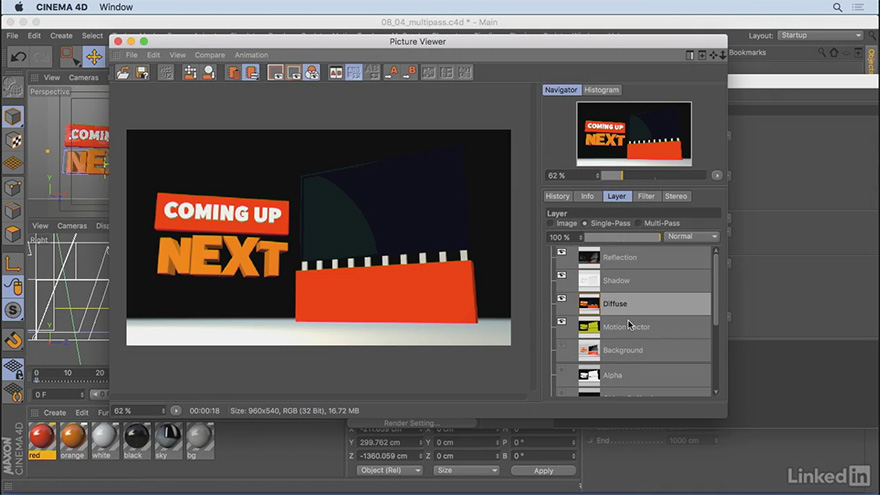Click the navigator preview thumbnail
The image size is (880, 495).
(634, 134)
